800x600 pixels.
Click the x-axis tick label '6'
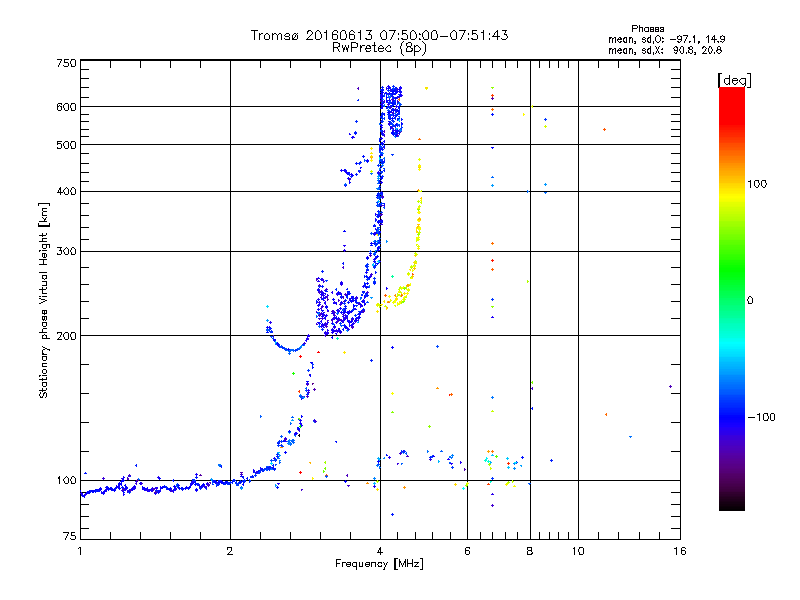467,551
